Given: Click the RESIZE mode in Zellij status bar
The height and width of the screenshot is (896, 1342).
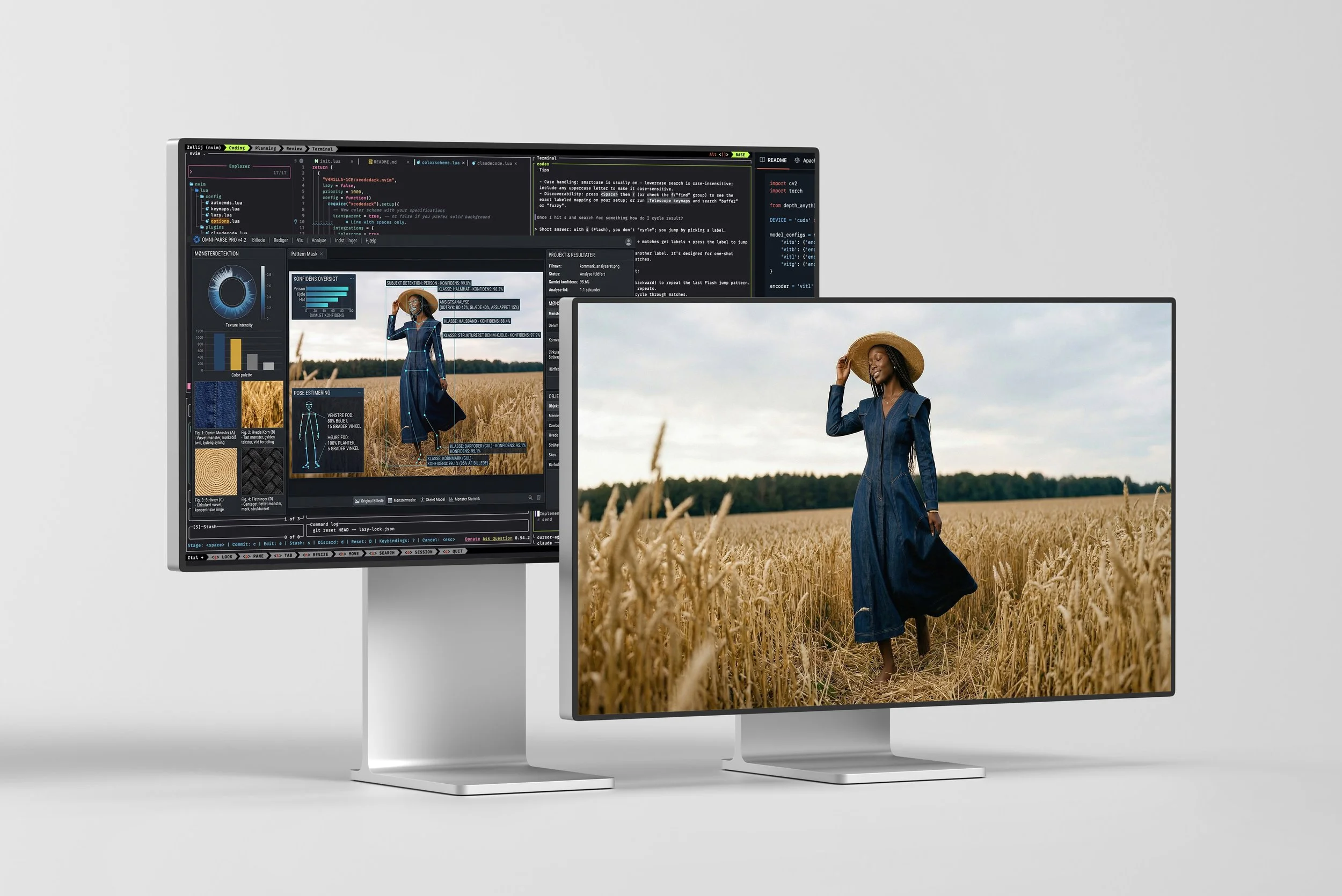Looking at the screenshot, I should coord(316,554).
